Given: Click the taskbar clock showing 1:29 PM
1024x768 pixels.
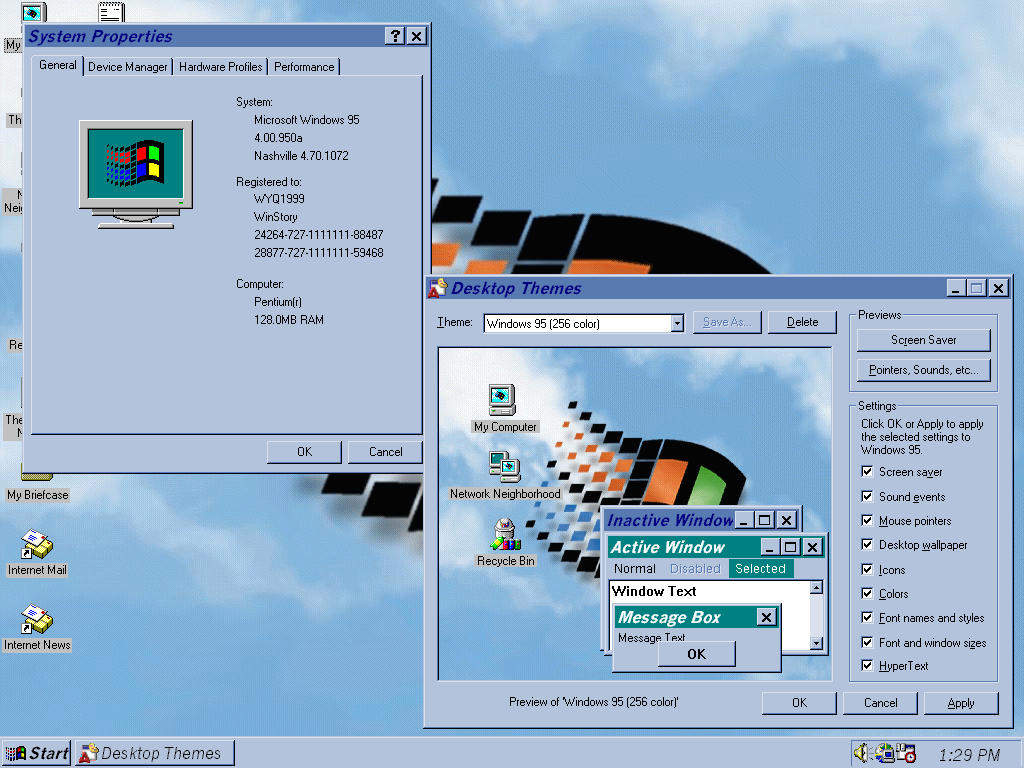Looking at the screenshot, I should 969,755.
